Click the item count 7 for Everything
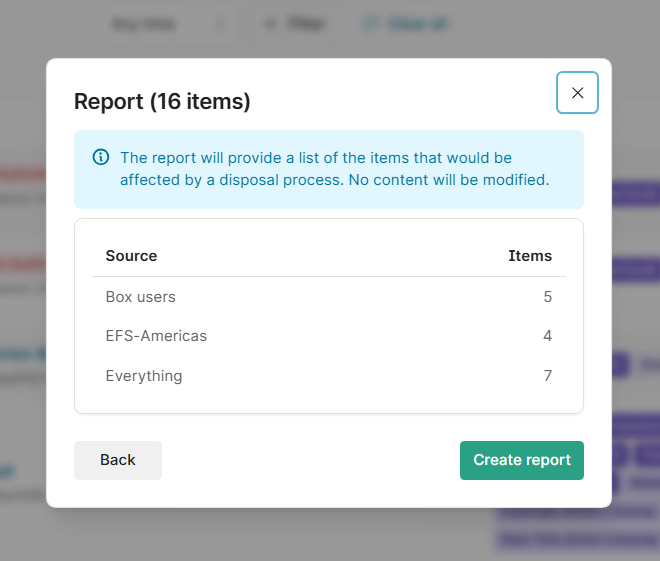 point(547,376)
